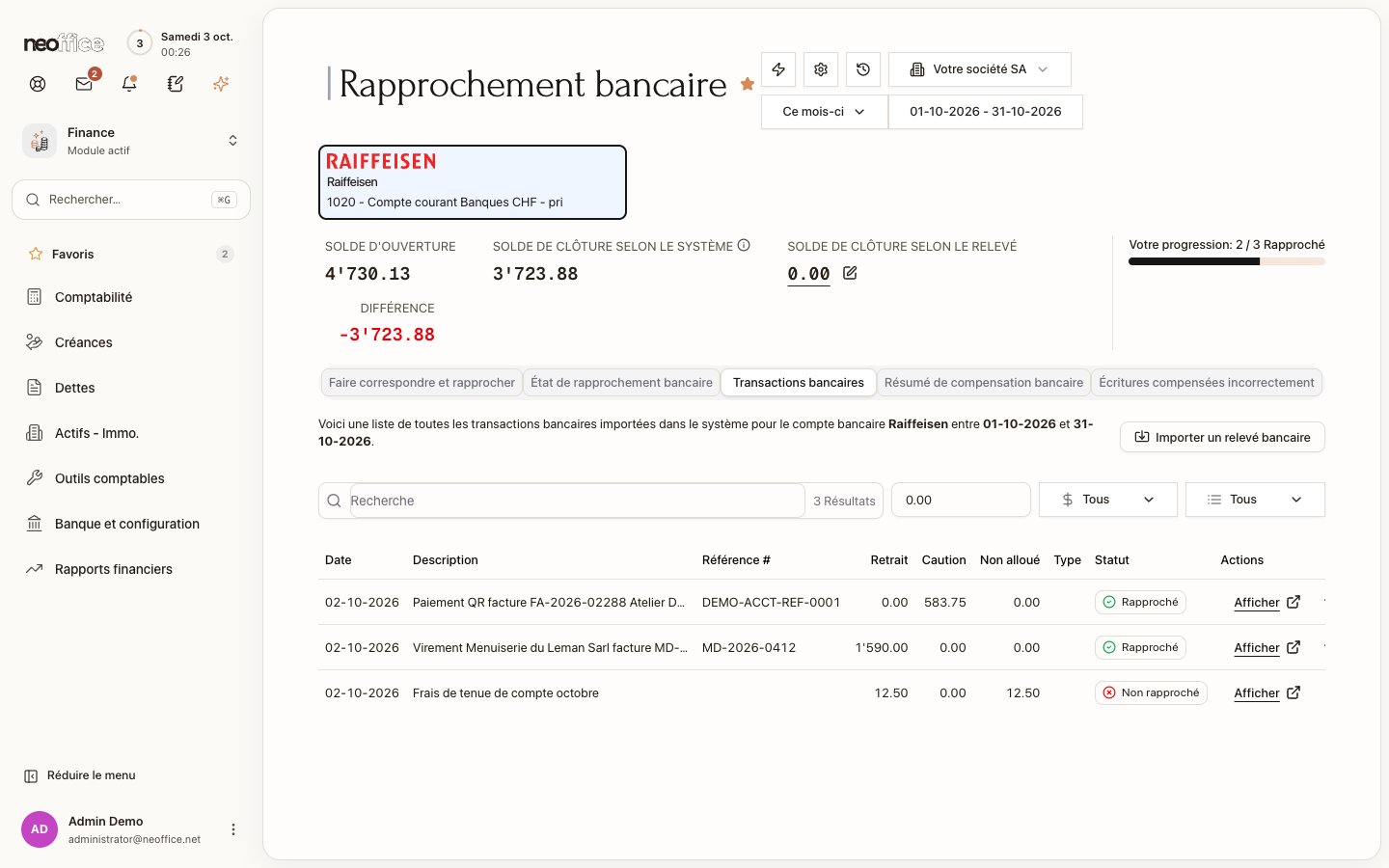
Task: Click Afficher for the Paiement QR facture row
Action: pyautogui.click(x=1267, y=603)
